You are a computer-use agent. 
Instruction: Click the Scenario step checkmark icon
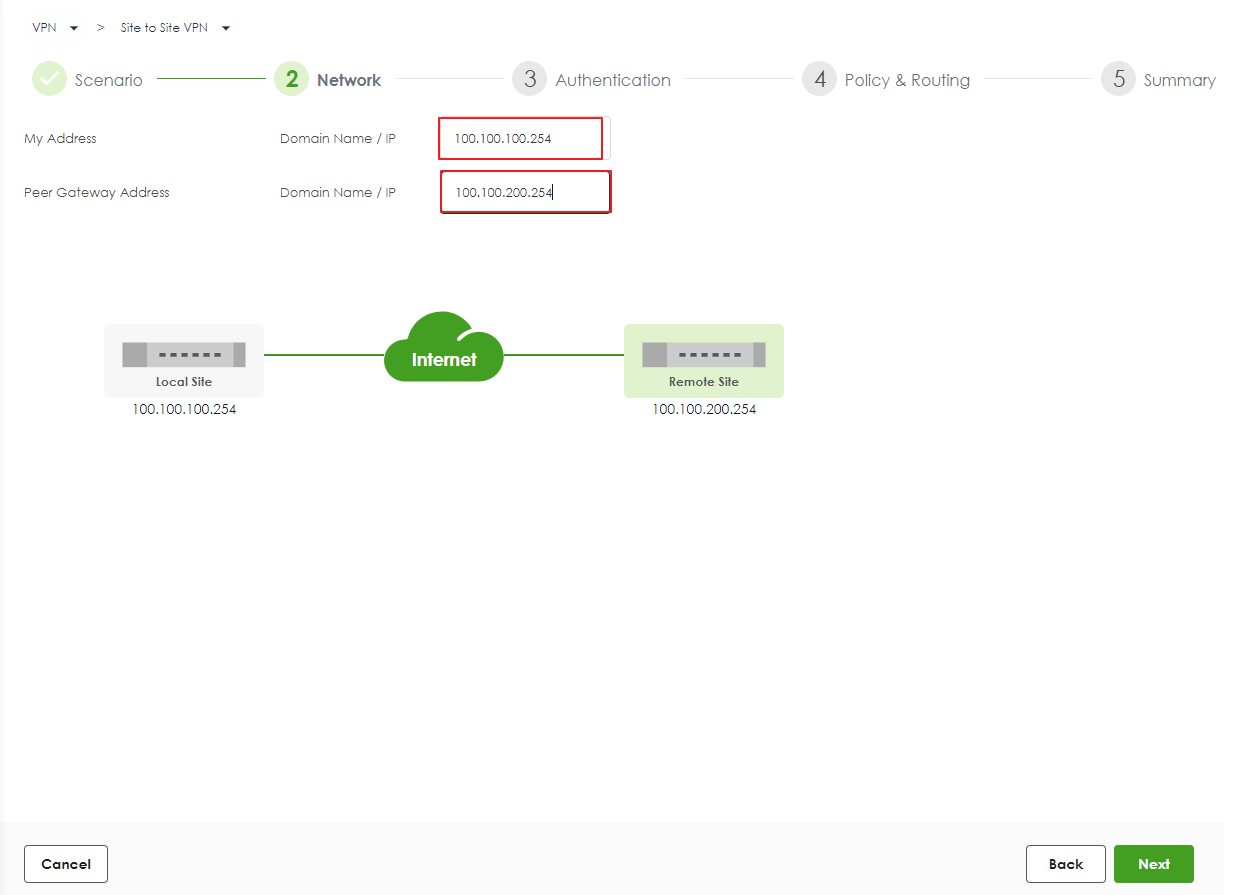(49, 79)
